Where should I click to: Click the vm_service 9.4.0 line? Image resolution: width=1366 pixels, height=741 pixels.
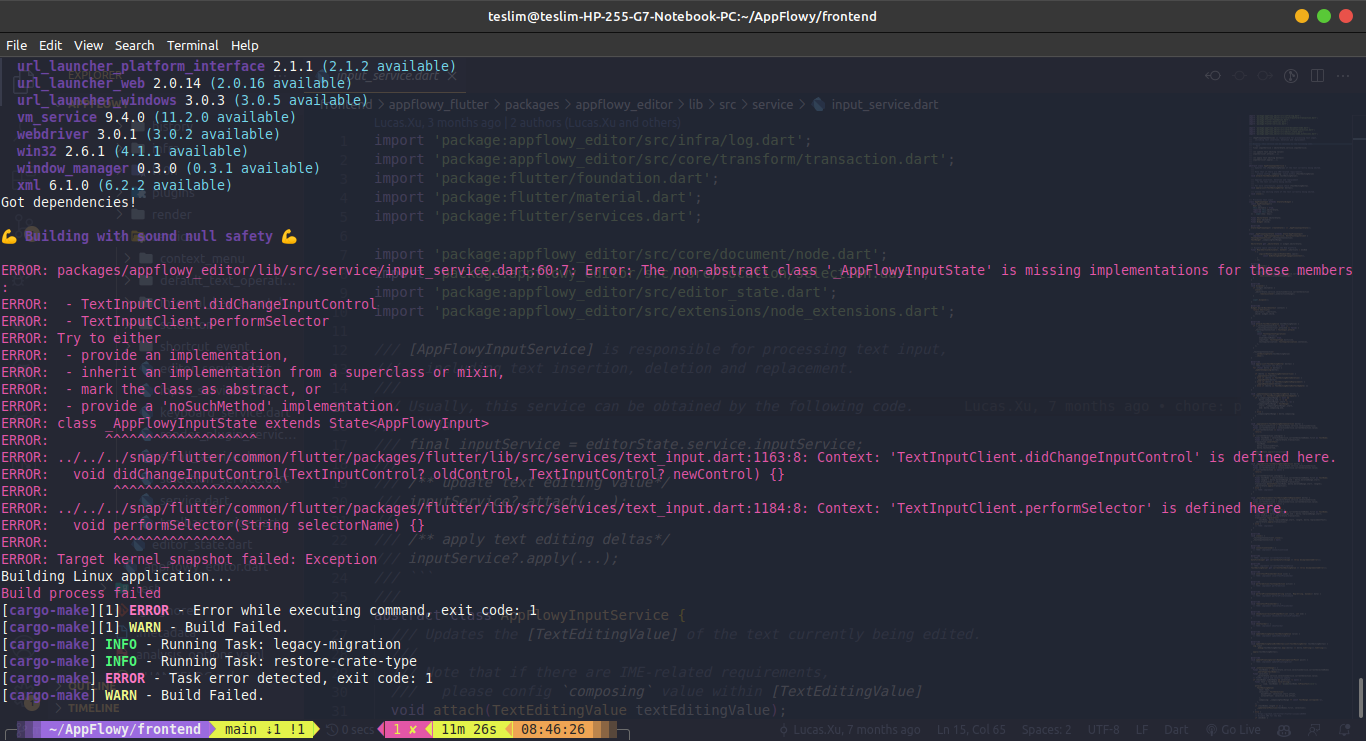(156, 117)
